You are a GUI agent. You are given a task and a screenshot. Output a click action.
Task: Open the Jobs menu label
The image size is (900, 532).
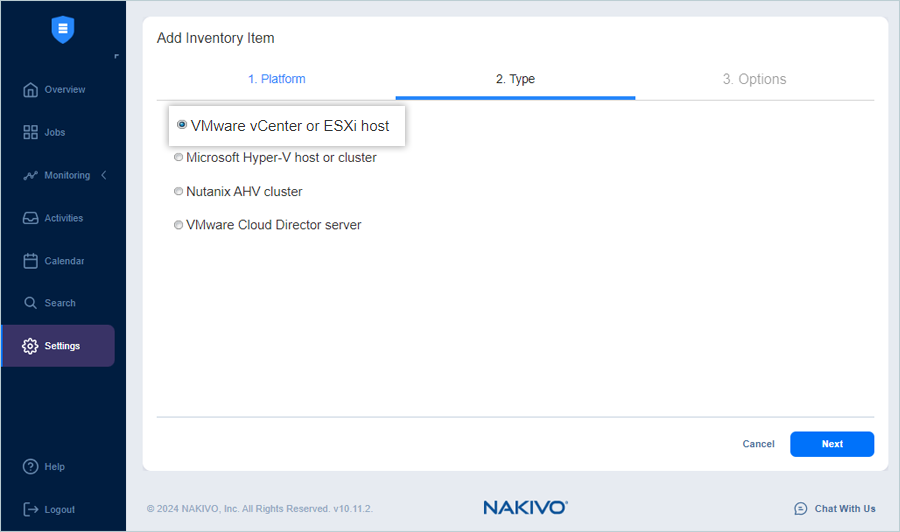[x=55, y=132]
